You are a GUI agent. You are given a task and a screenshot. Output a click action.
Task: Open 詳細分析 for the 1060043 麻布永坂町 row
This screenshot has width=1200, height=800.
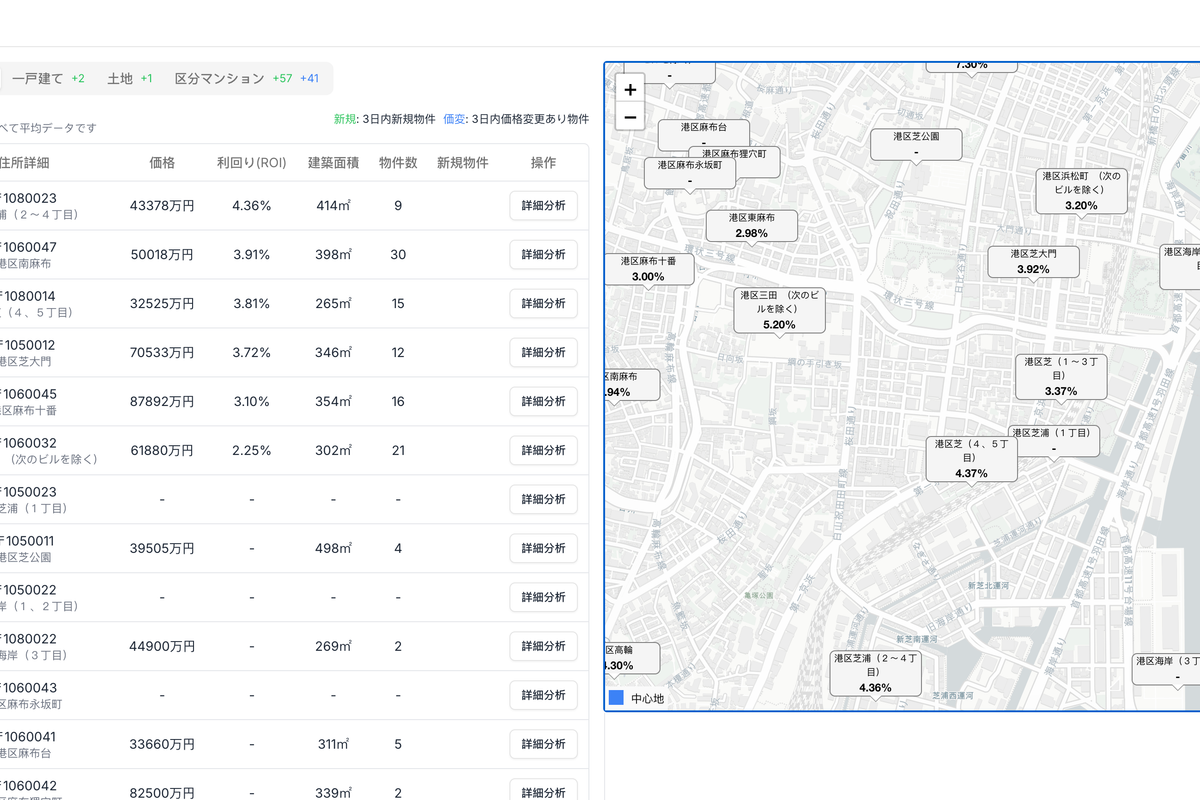543,695
